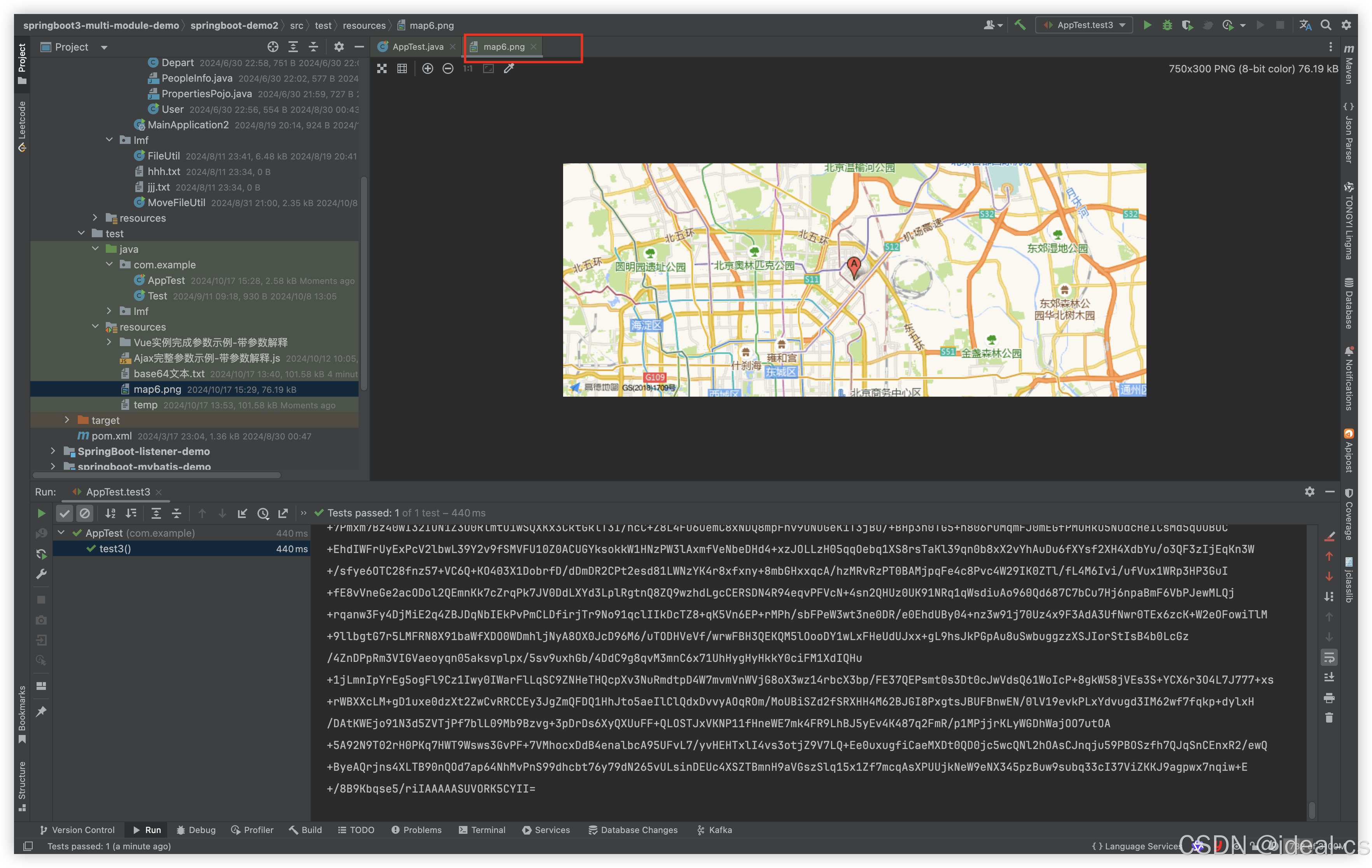The width and height of the screenshot is (1372, 868).
Task: Click the image zoom out icon
Action: (448, 69)
